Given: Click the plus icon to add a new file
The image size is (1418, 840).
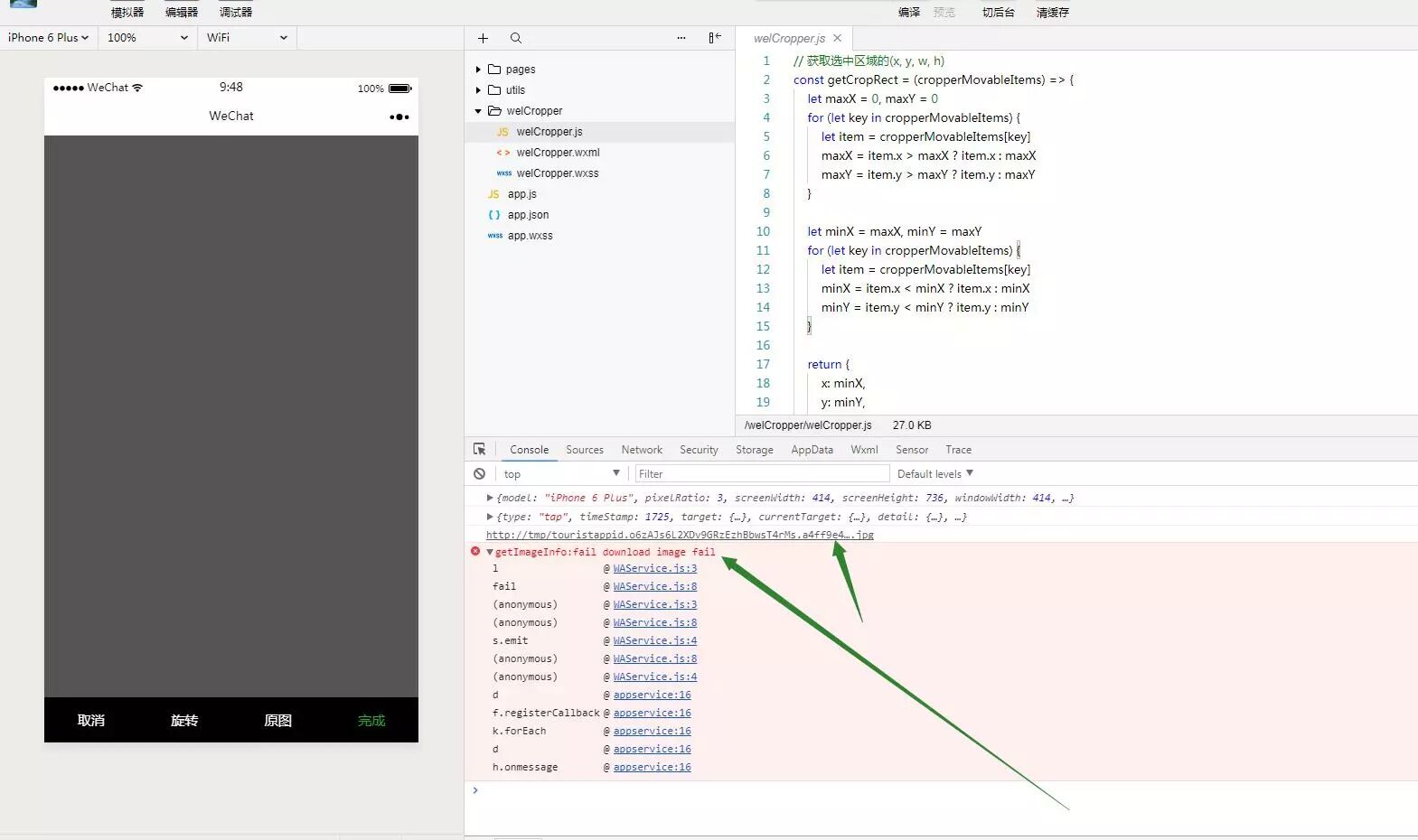Looking at the screenshot, I should click(x=483, y=38).
